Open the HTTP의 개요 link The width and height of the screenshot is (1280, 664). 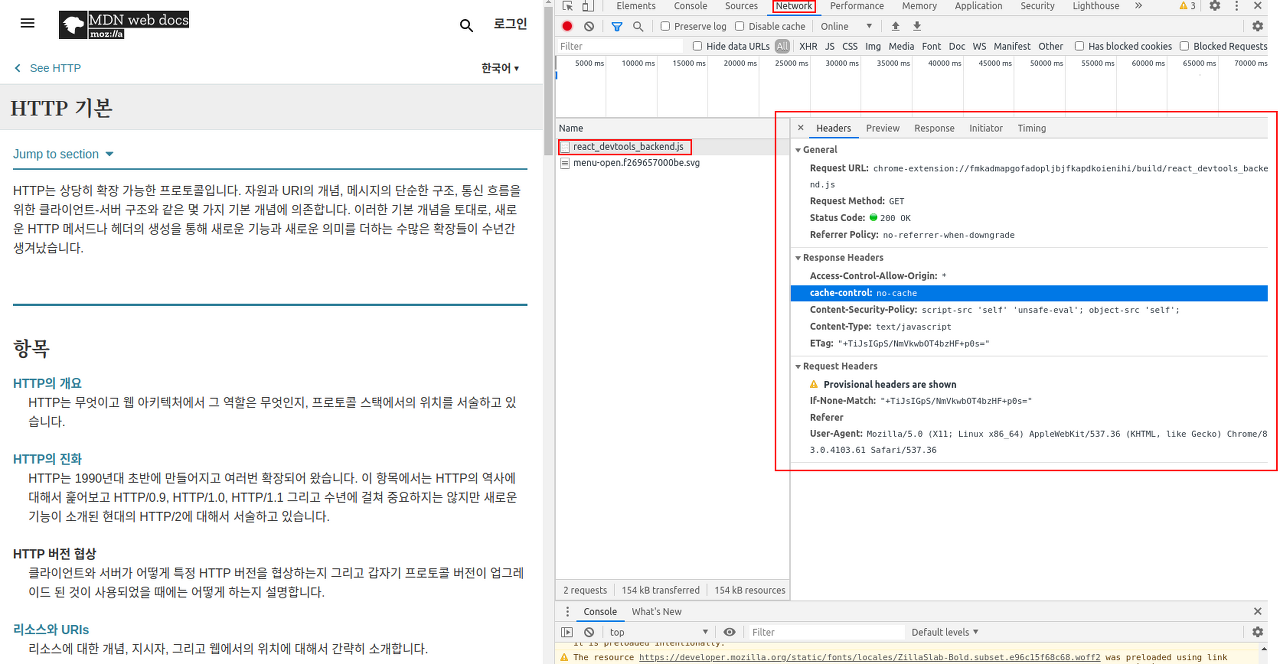(48, 383)
